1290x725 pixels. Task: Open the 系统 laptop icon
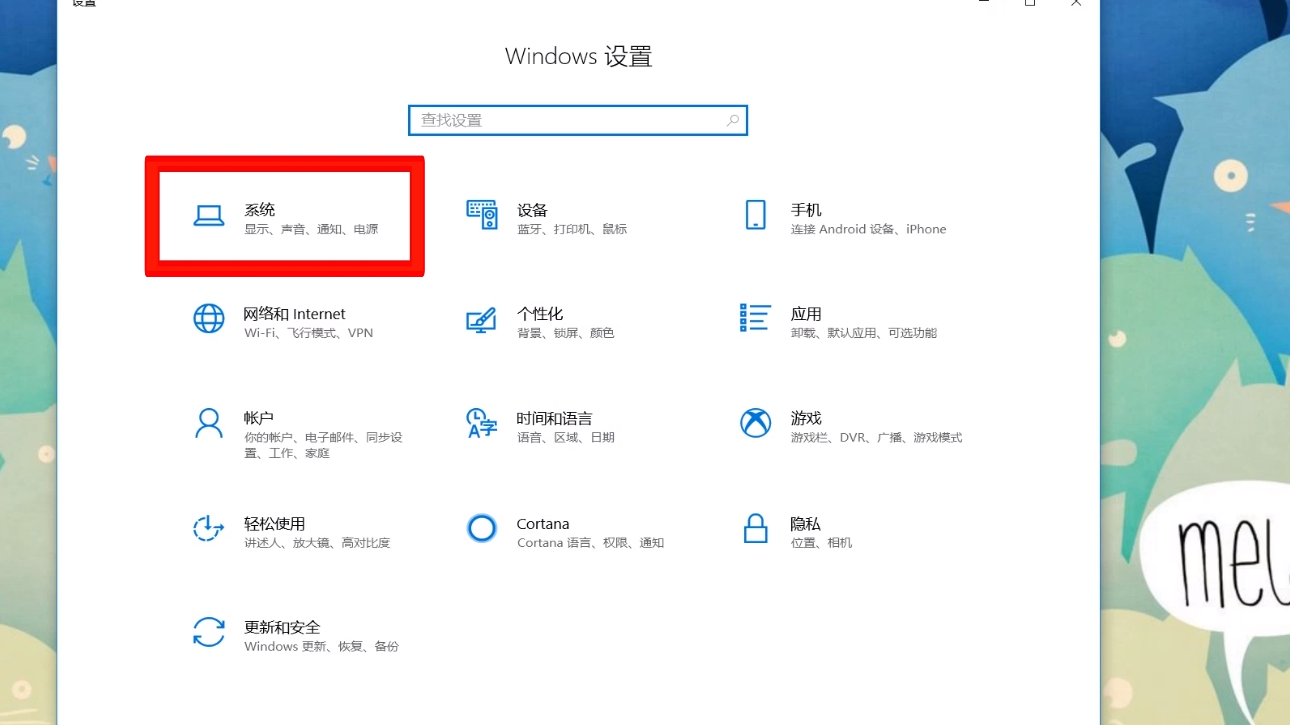(x=209, y=215)
